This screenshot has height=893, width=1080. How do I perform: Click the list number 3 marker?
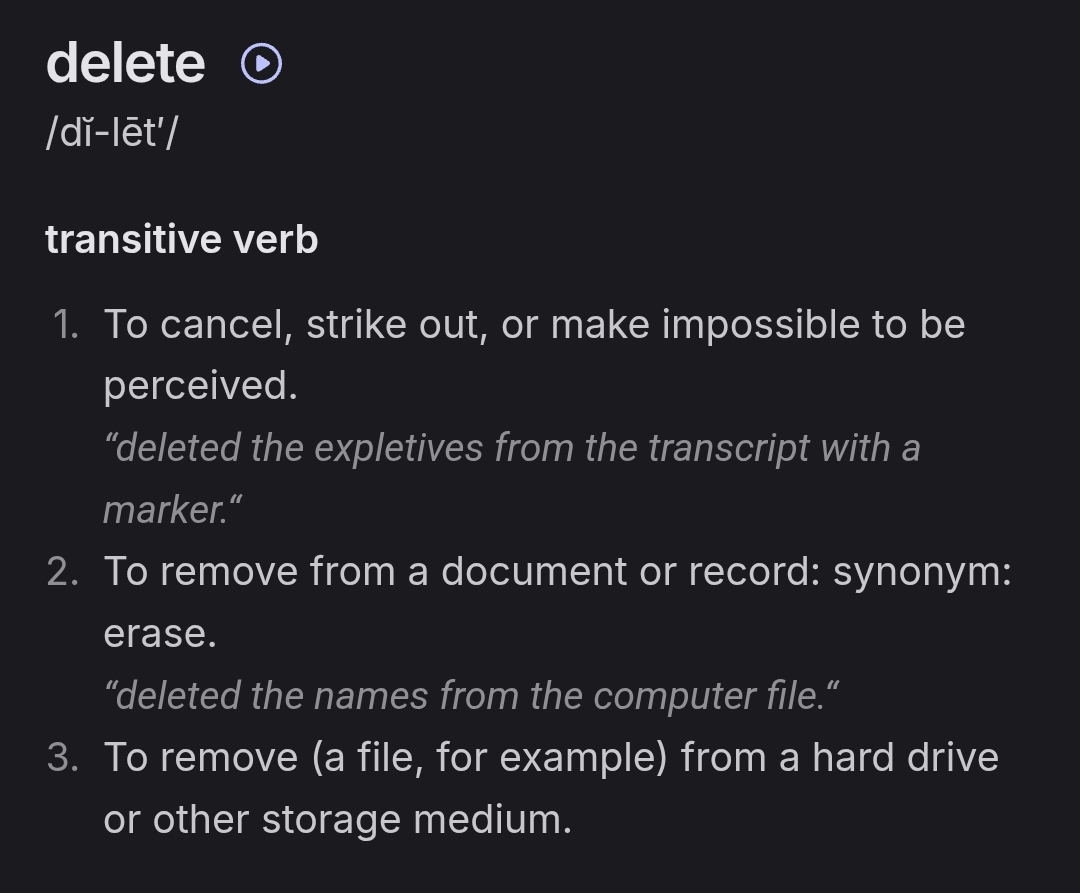pyautogui.click(x=64, y=758)
